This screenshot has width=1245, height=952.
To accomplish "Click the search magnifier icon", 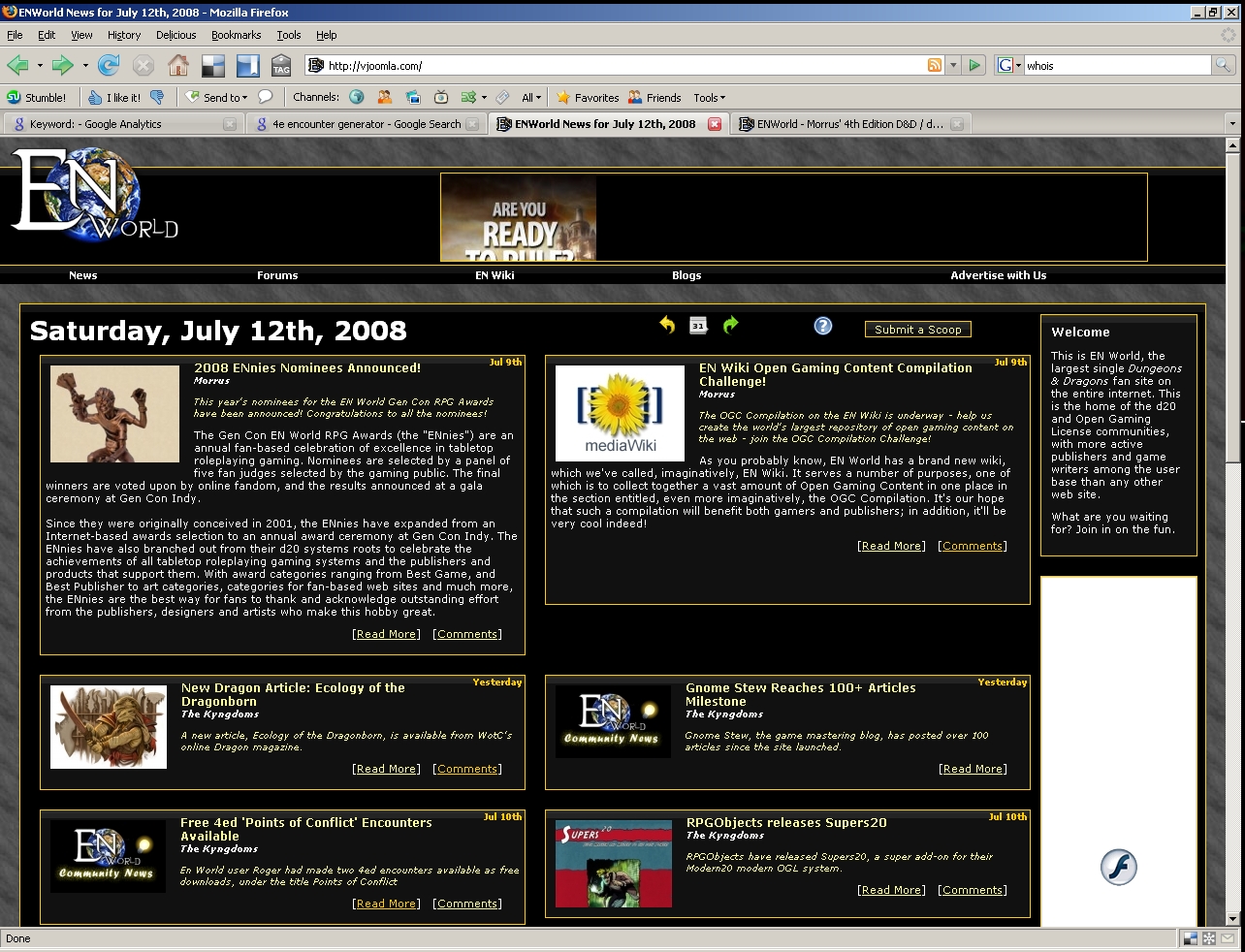I will pos(1224,65).
